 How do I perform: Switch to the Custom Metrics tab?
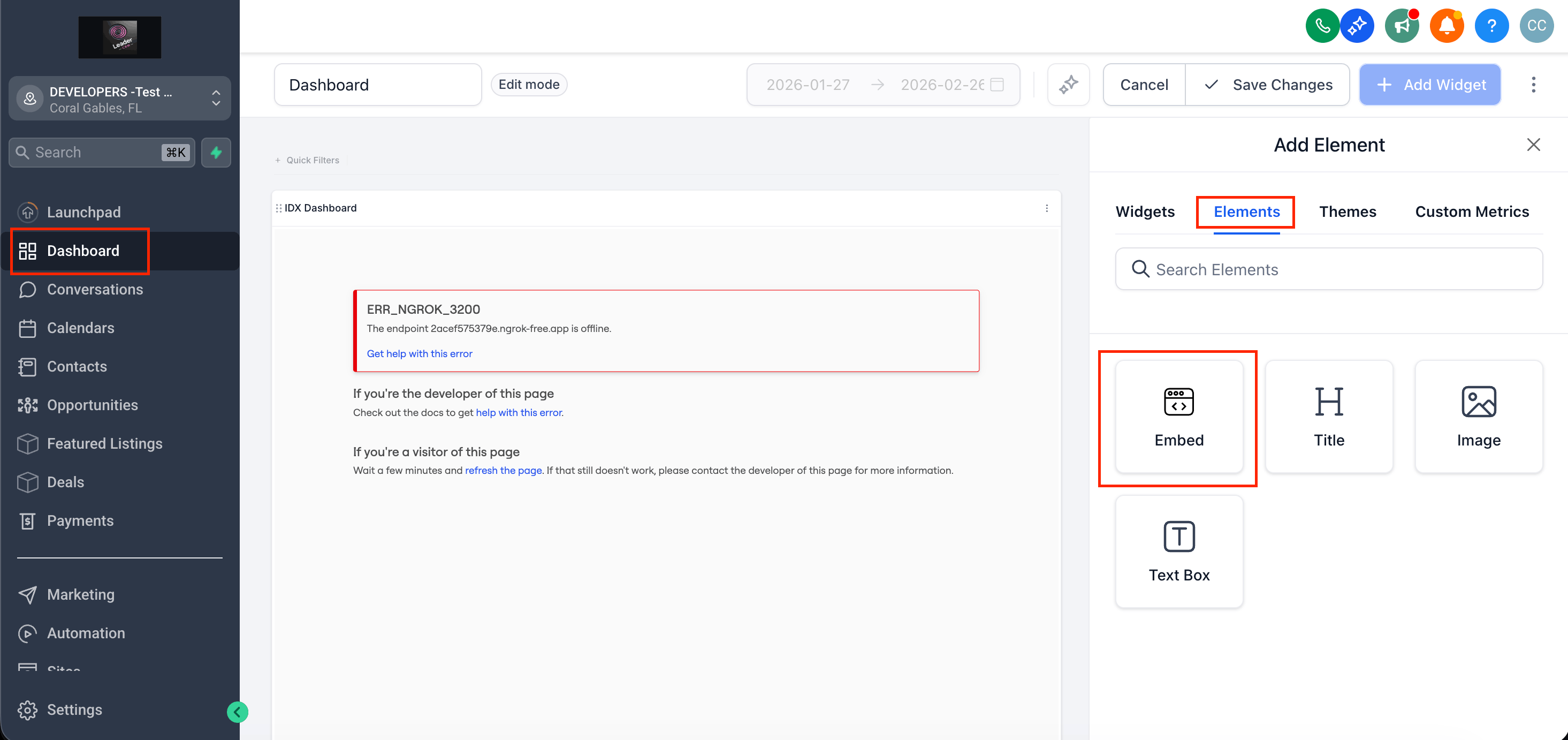[x=1471, y=212]
